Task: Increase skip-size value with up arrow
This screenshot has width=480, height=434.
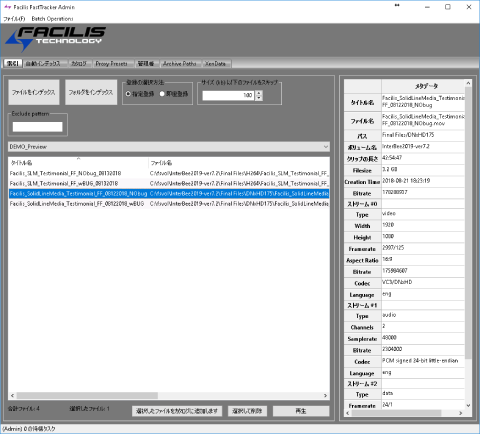Action: coord(259,93)
